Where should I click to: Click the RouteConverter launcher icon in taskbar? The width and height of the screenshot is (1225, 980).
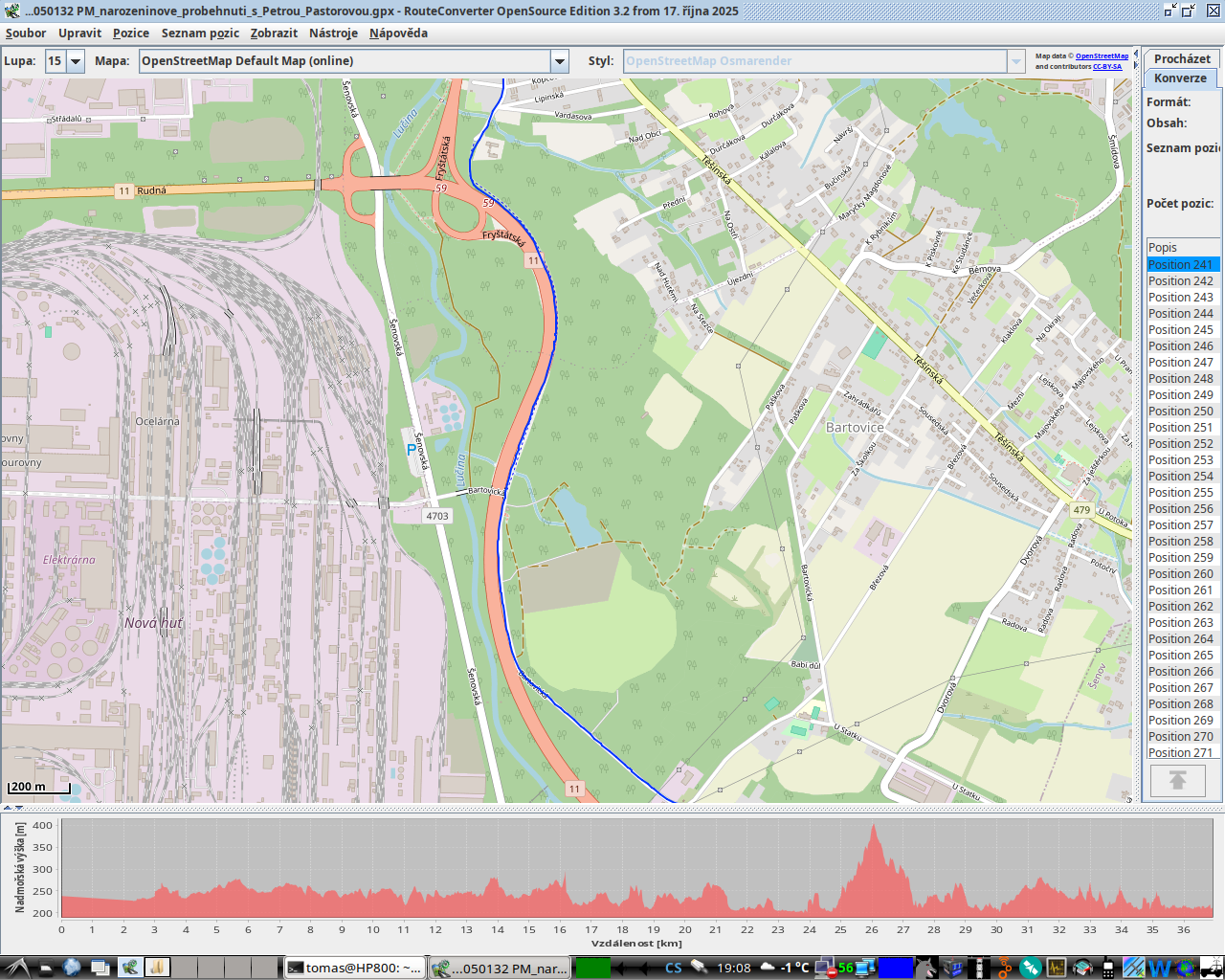pyautogui.click(x=129, y=968)
